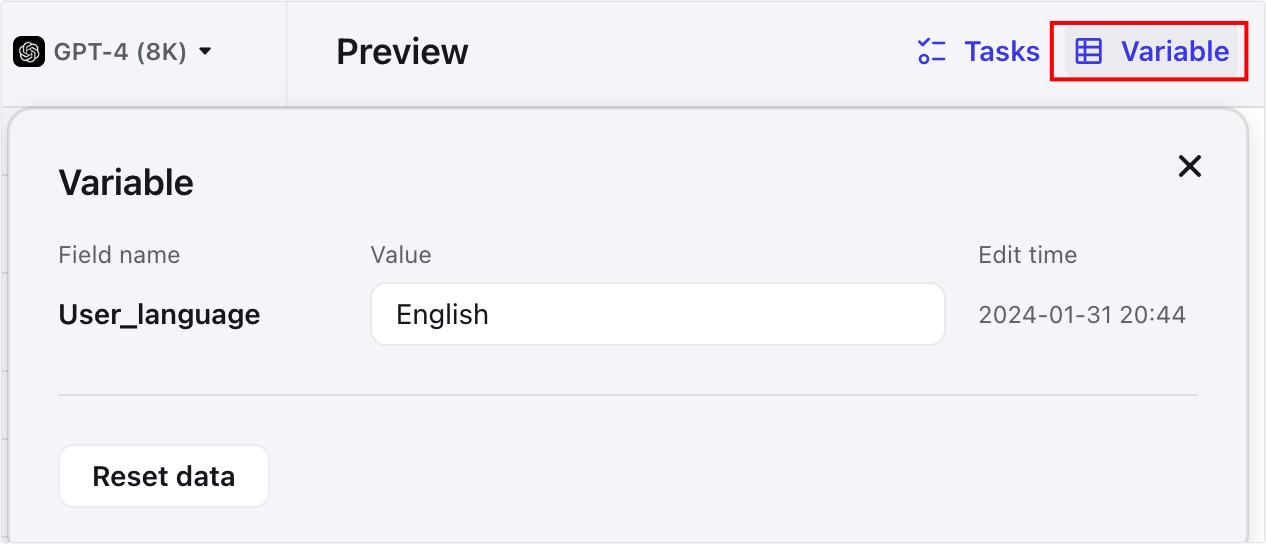This screenshot has width=1266, height=544.
Task: Click the divider line above Reset data
Action: (x=628, y=395)
